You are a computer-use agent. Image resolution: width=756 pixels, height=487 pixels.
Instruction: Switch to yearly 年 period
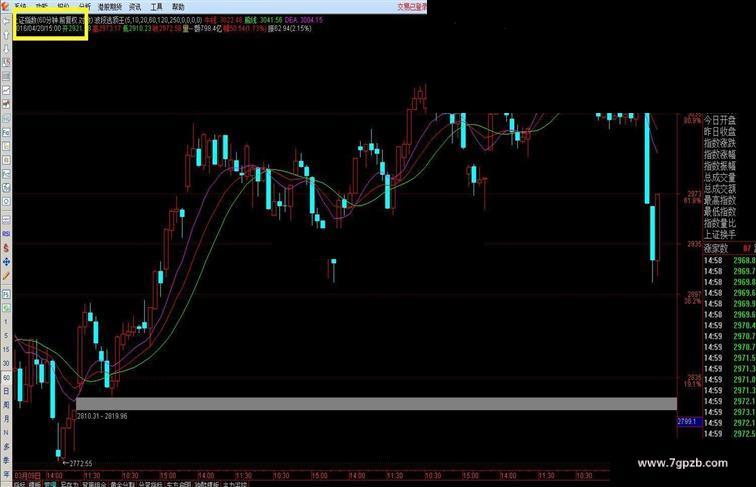point(6,474)
